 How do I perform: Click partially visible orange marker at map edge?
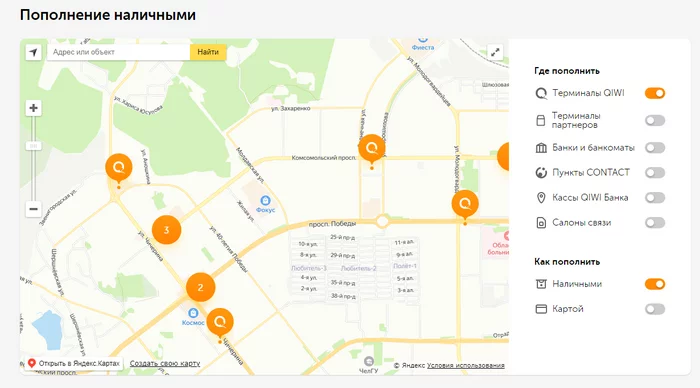coord(504,157)
